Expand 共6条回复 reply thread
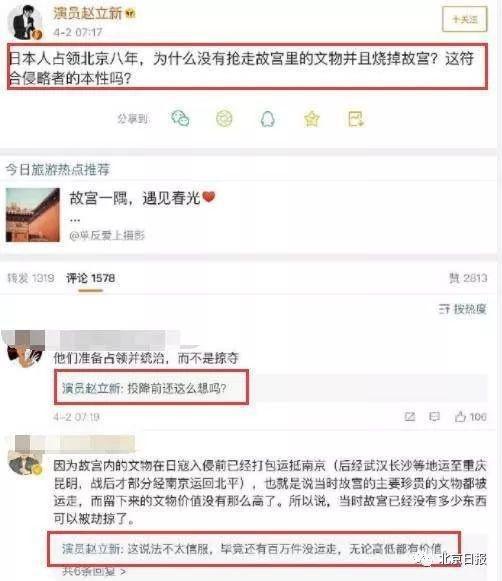 (x=94, y=571)
